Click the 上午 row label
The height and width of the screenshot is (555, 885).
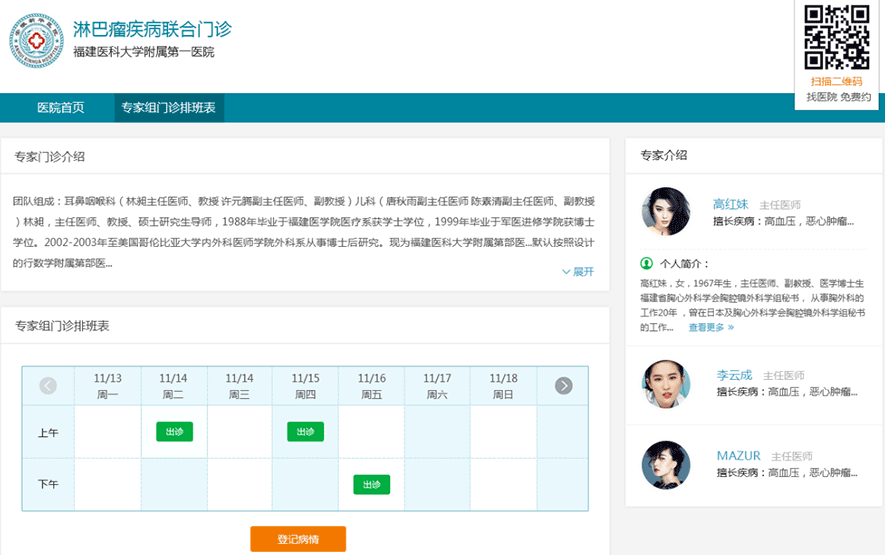(48, 432)
